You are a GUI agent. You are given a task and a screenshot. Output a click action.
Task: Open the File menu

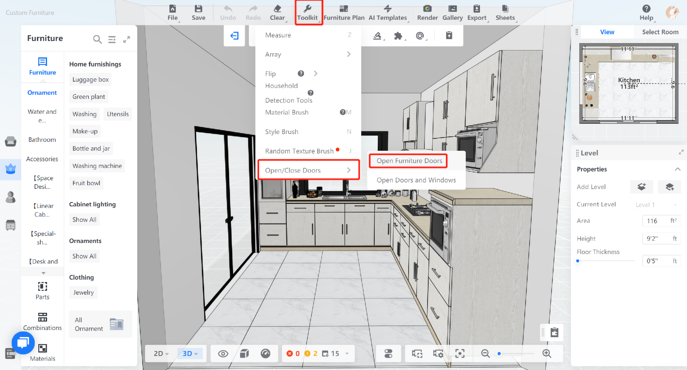click(173, 13)
